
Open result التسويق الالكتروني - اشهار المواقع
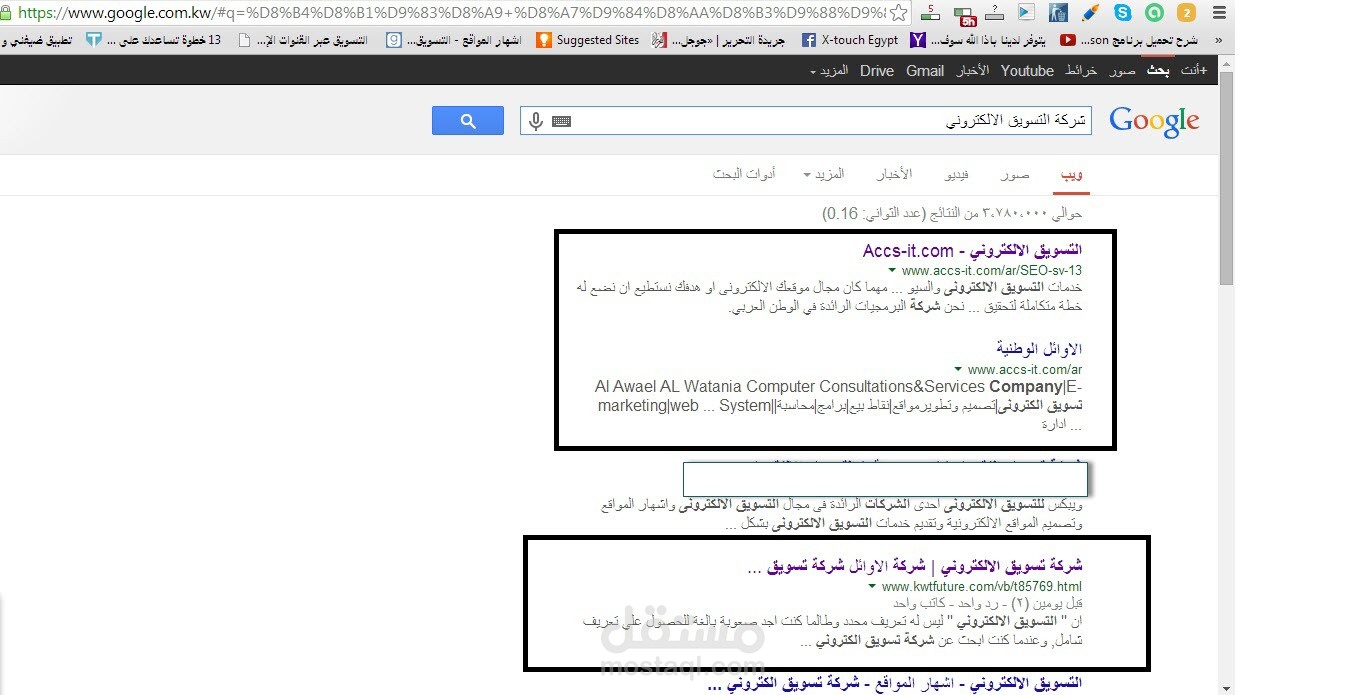[894, 685]
